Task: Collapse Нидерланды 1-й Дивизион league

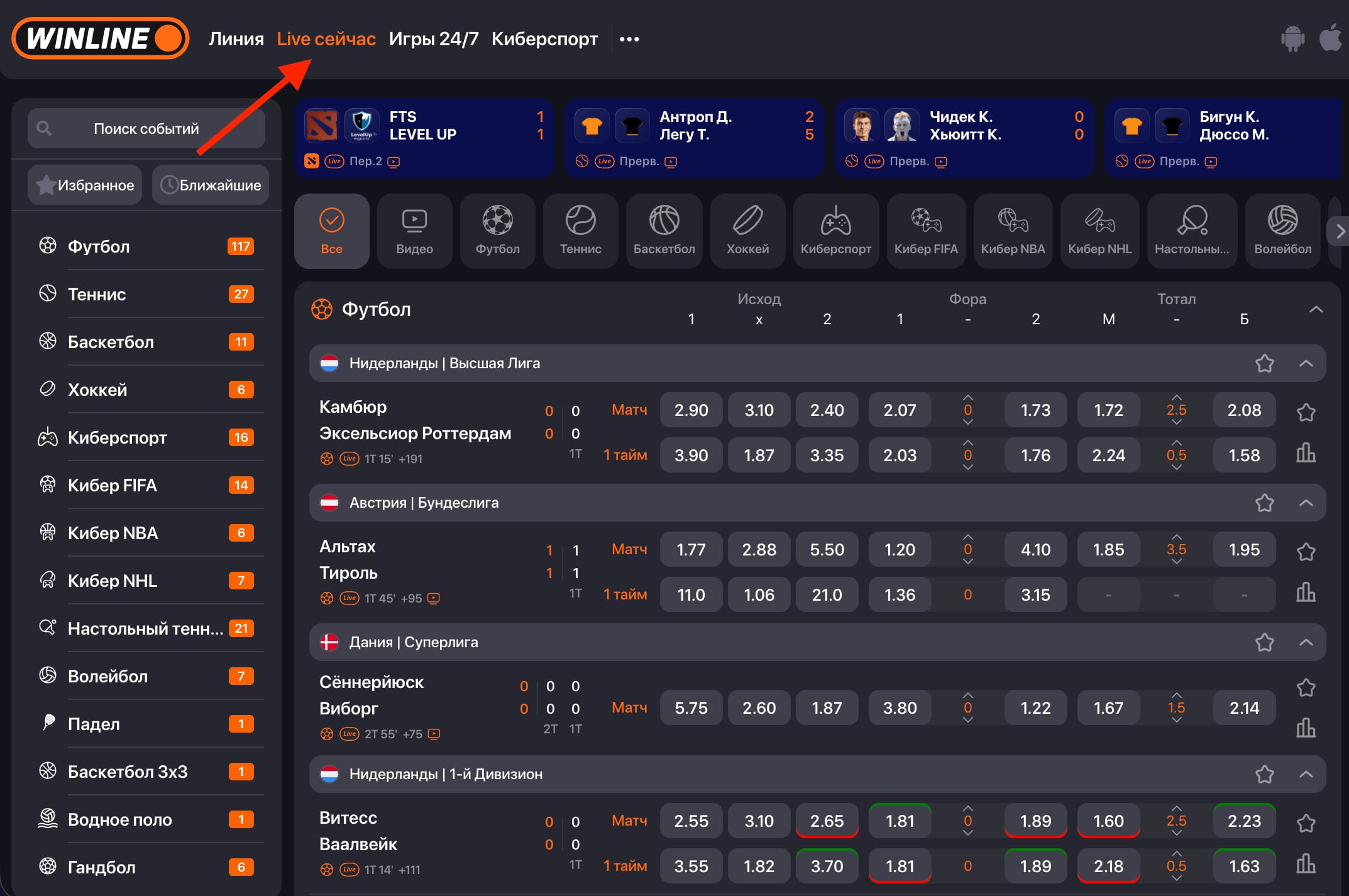Action: (x=1306, y=774)
